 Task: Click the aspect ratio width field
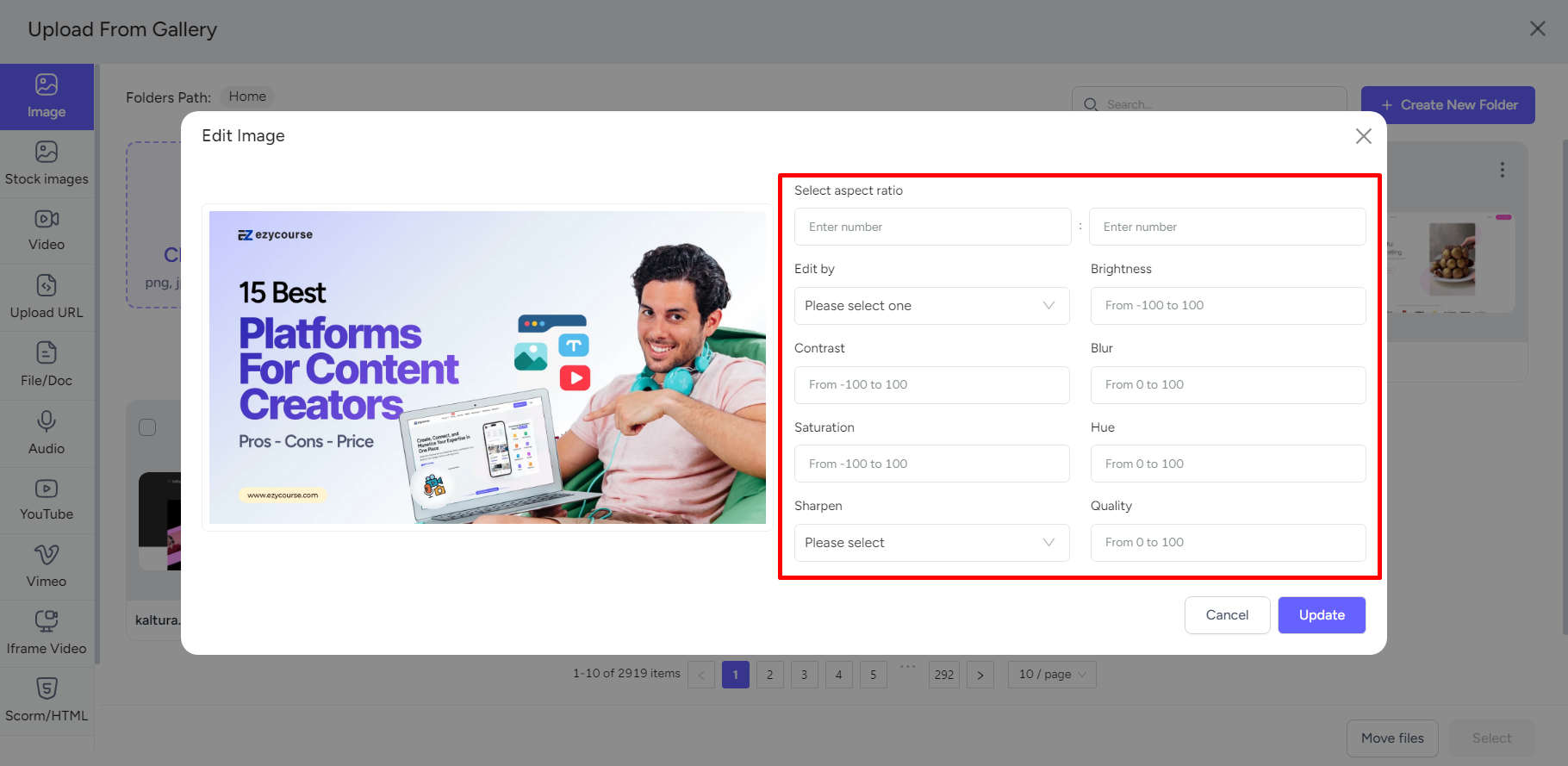(932, 227)
